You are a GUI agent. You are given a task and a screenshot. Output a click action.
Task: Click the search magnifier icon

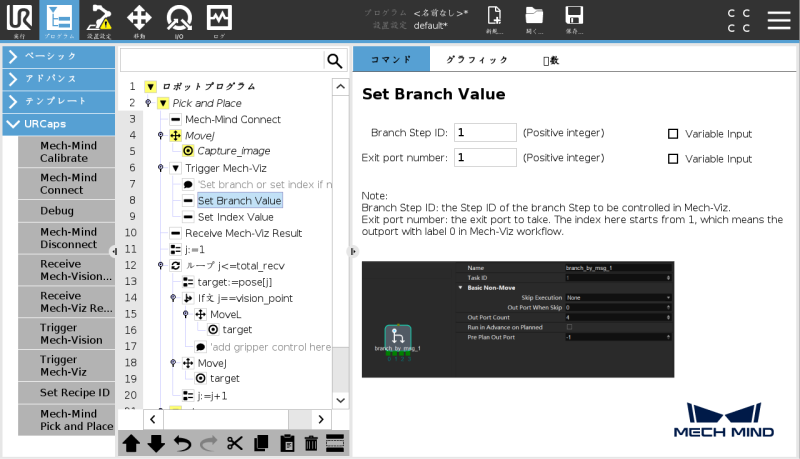coord(335,61)
